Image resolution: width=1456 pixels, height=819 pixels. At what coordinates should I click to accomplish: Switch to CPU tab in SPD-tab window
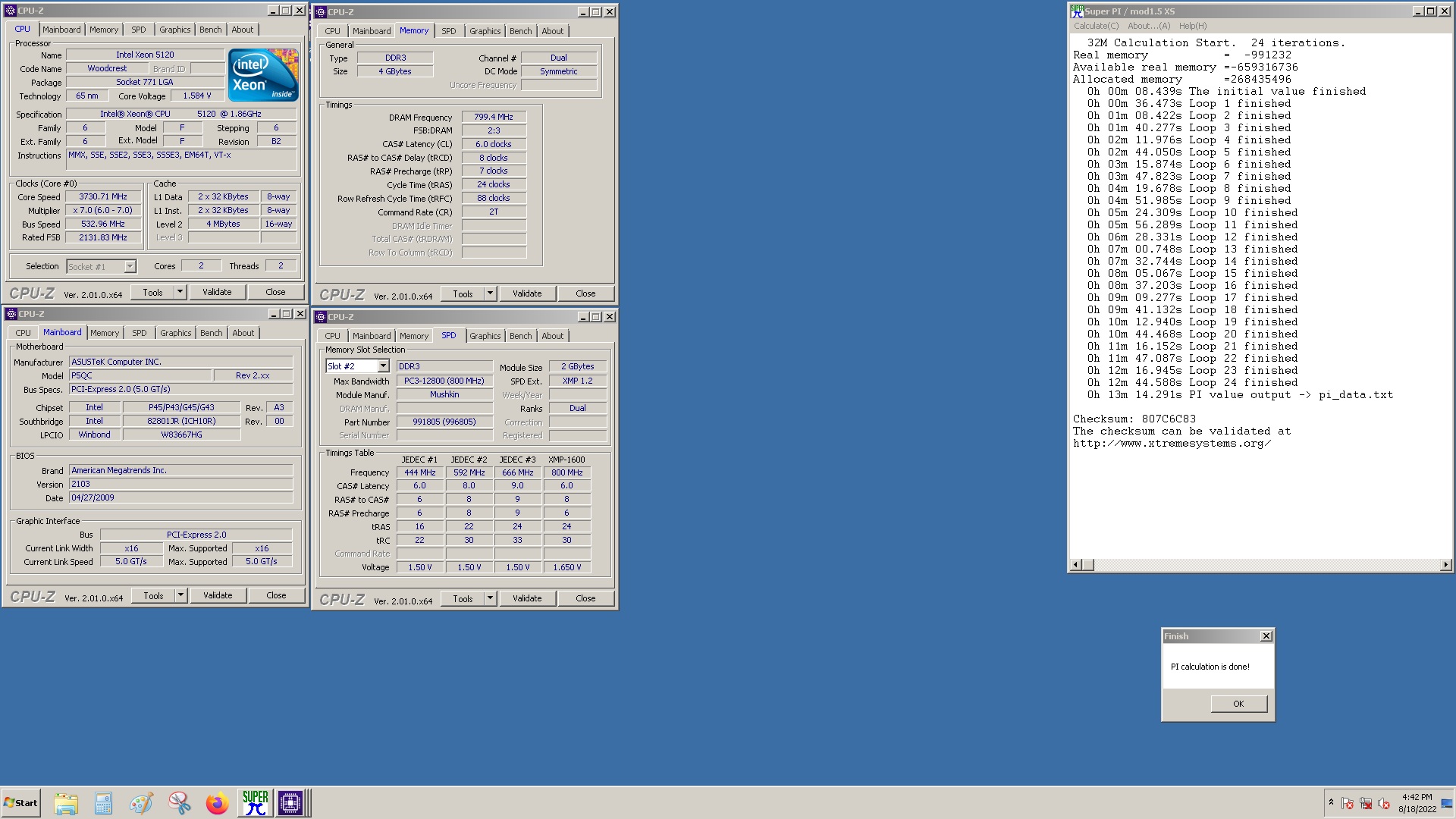333,336
